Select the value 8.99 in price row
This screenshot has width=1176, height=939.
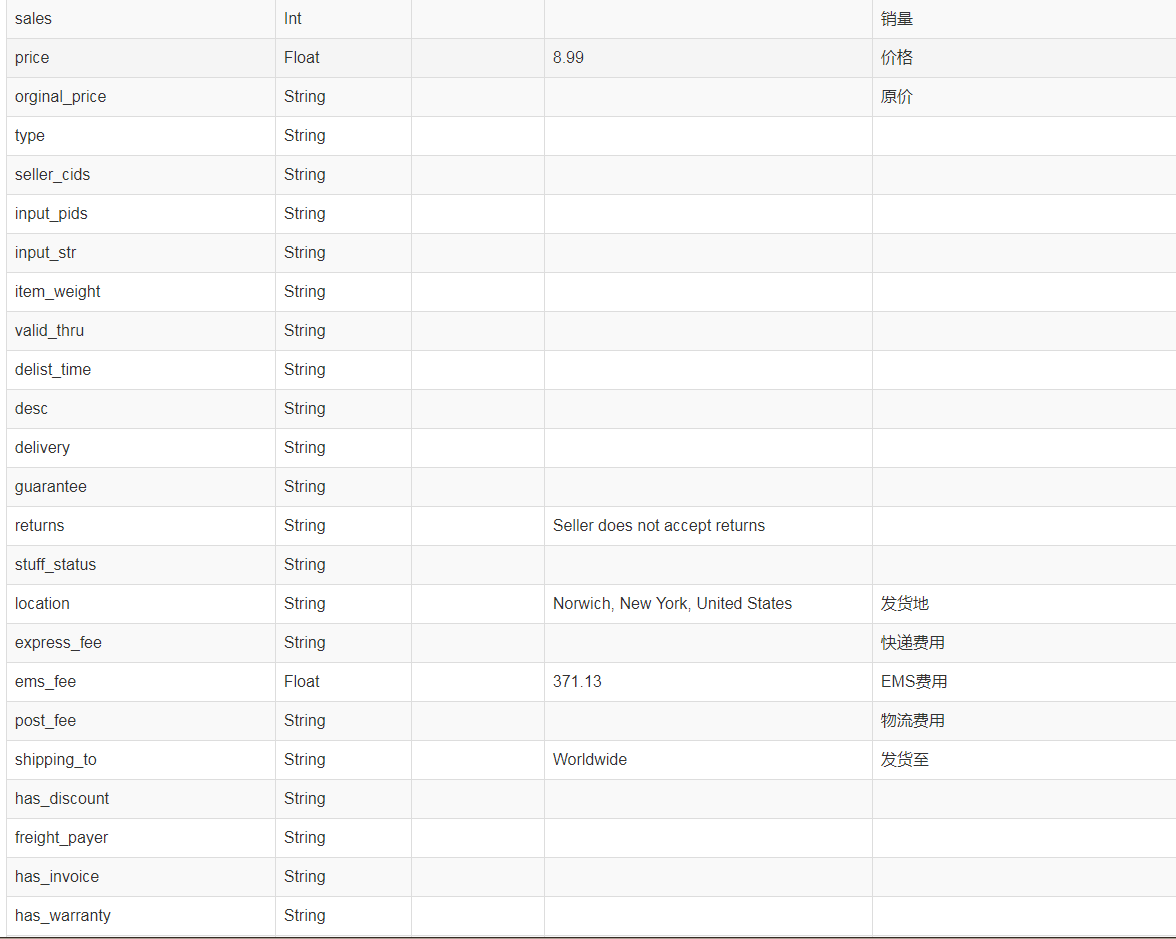[x=567, y=57]
